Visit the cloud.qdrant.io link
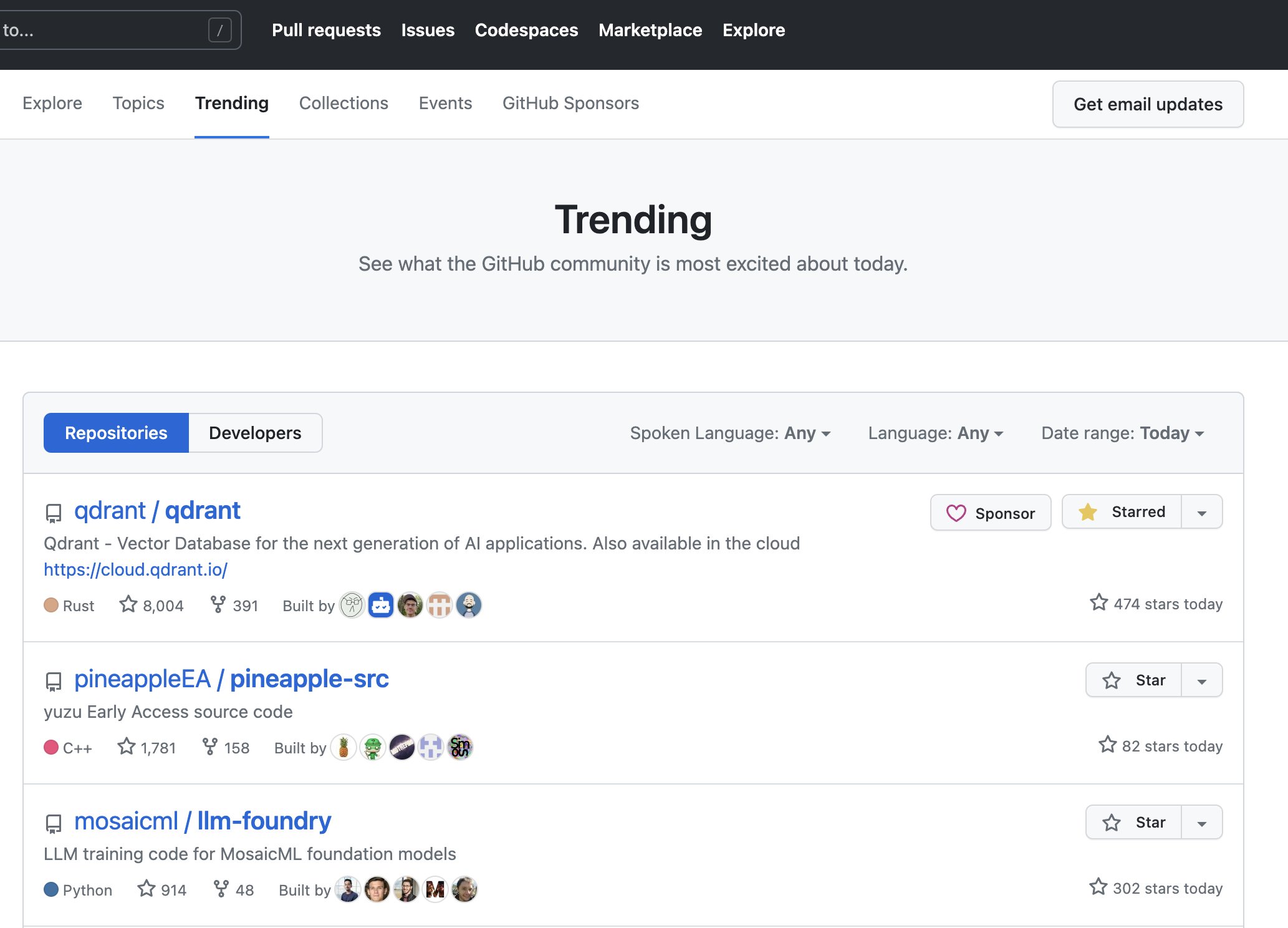Image resolution: width=1288 pixels, height=928 pixels. tap(136, 569)
